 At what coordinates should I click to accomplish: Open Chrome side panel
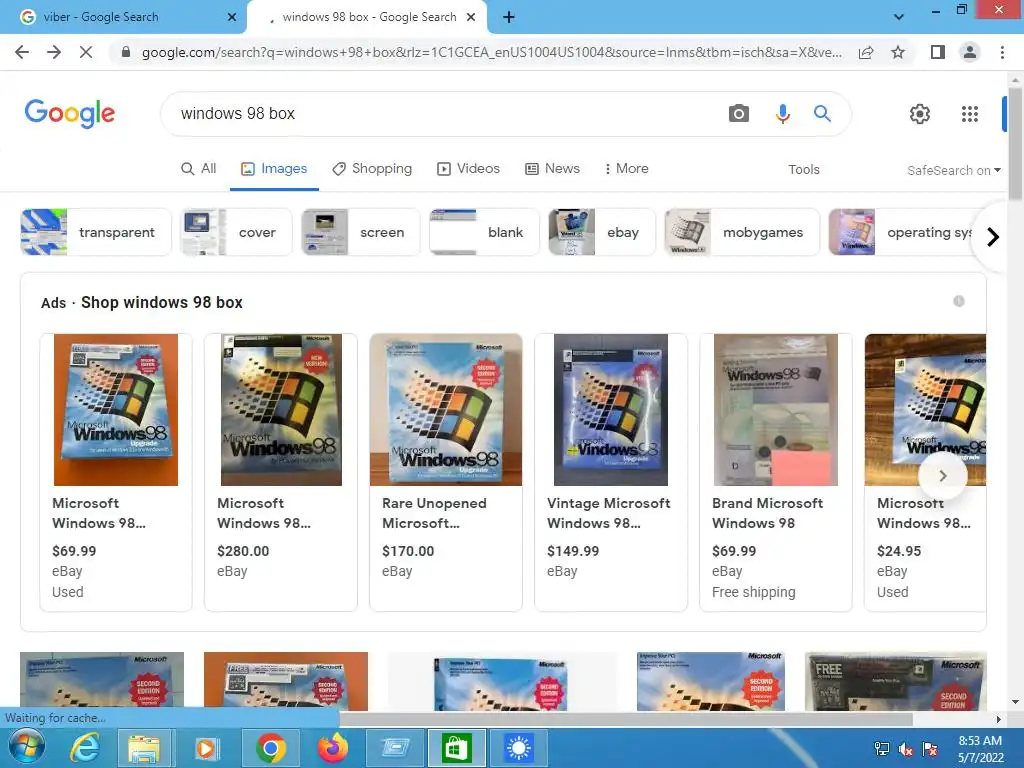938,52
